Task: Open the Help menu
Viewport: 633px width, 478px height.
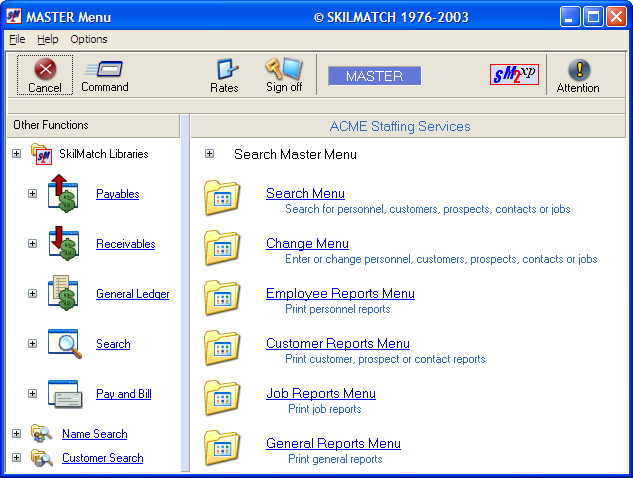Action: pyautogui.click(x=48, y=39)
